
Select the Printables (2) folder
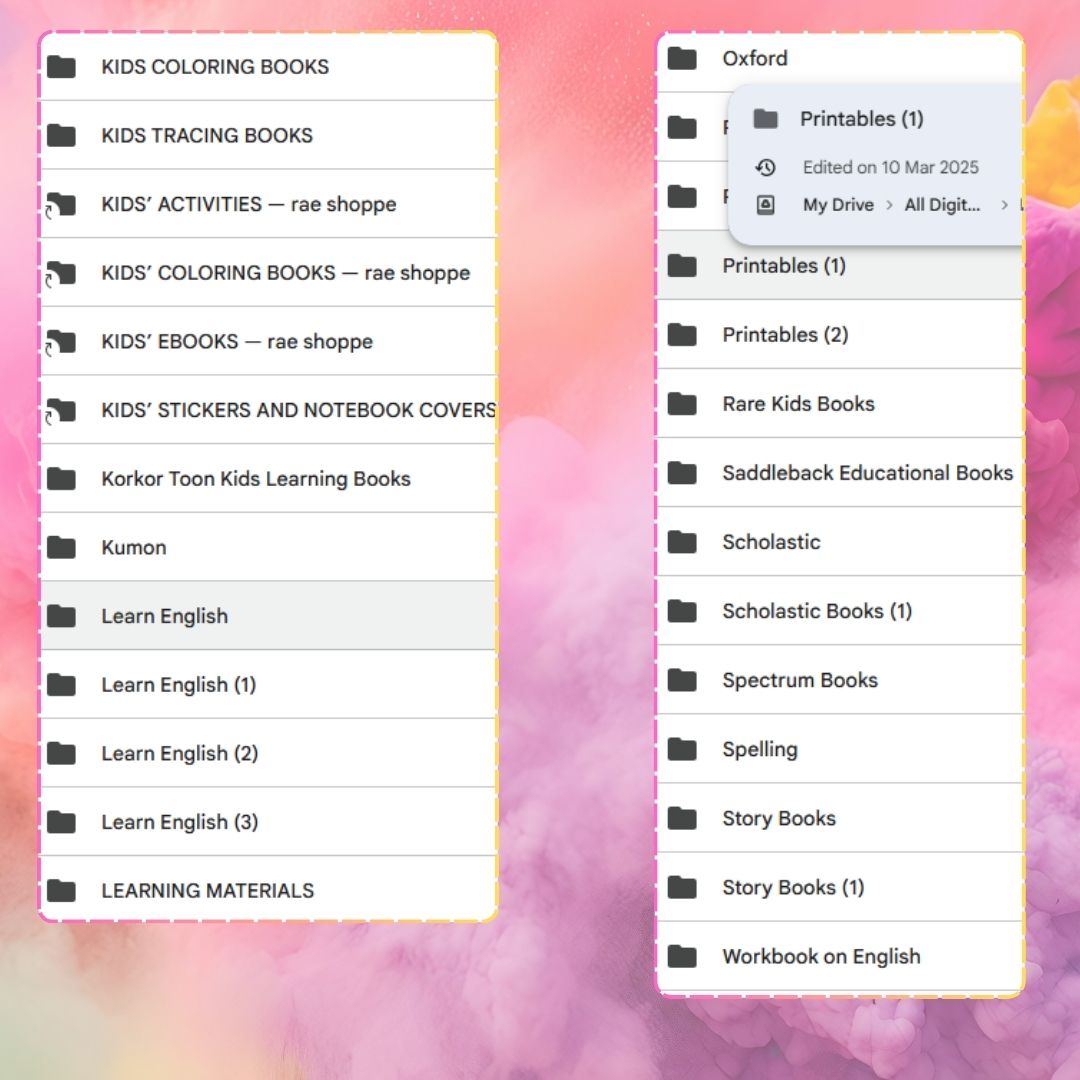[785, 335]
